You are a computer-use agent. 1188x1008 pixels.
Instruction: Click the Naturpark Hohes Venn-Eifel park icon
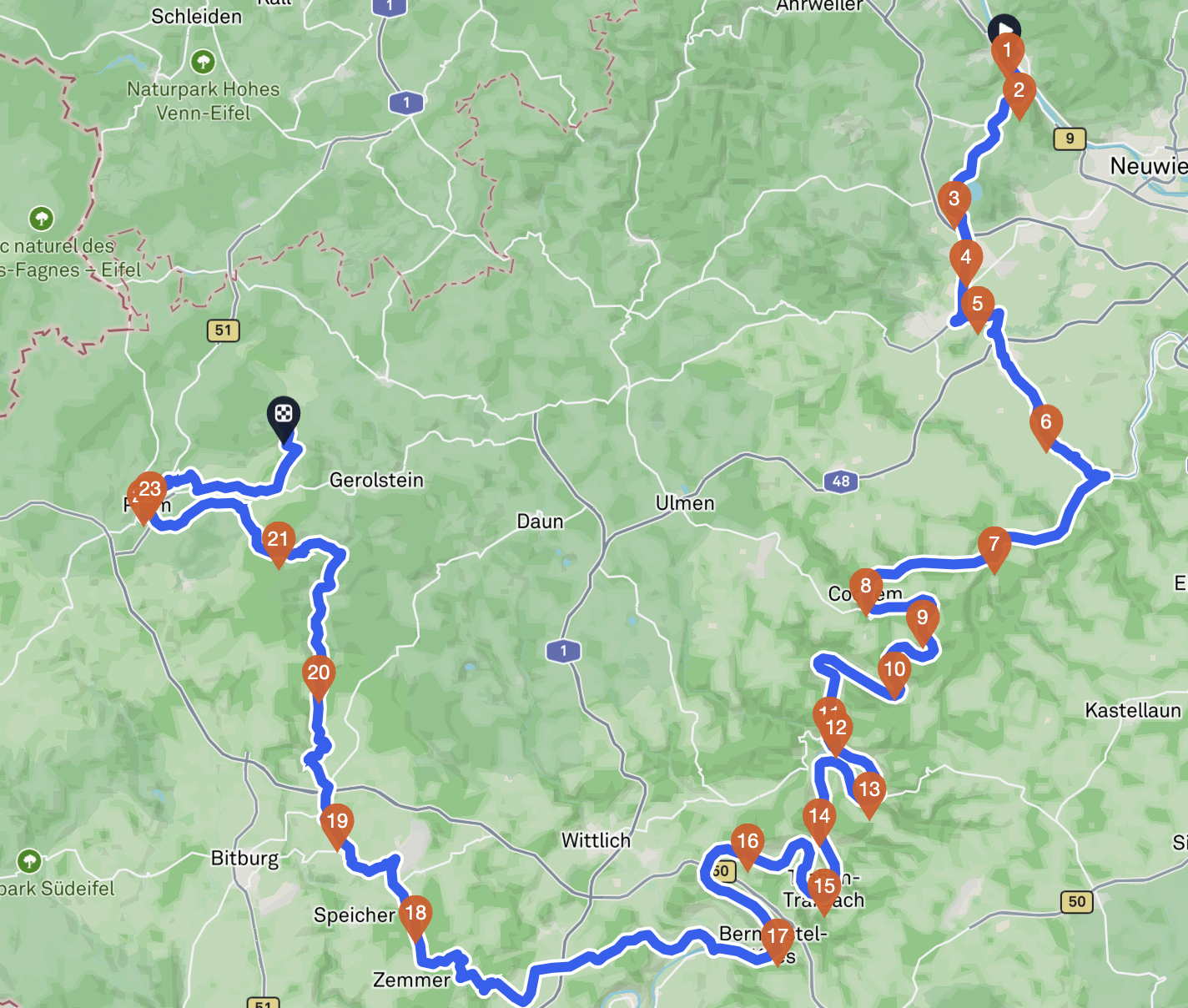(203, 61)
